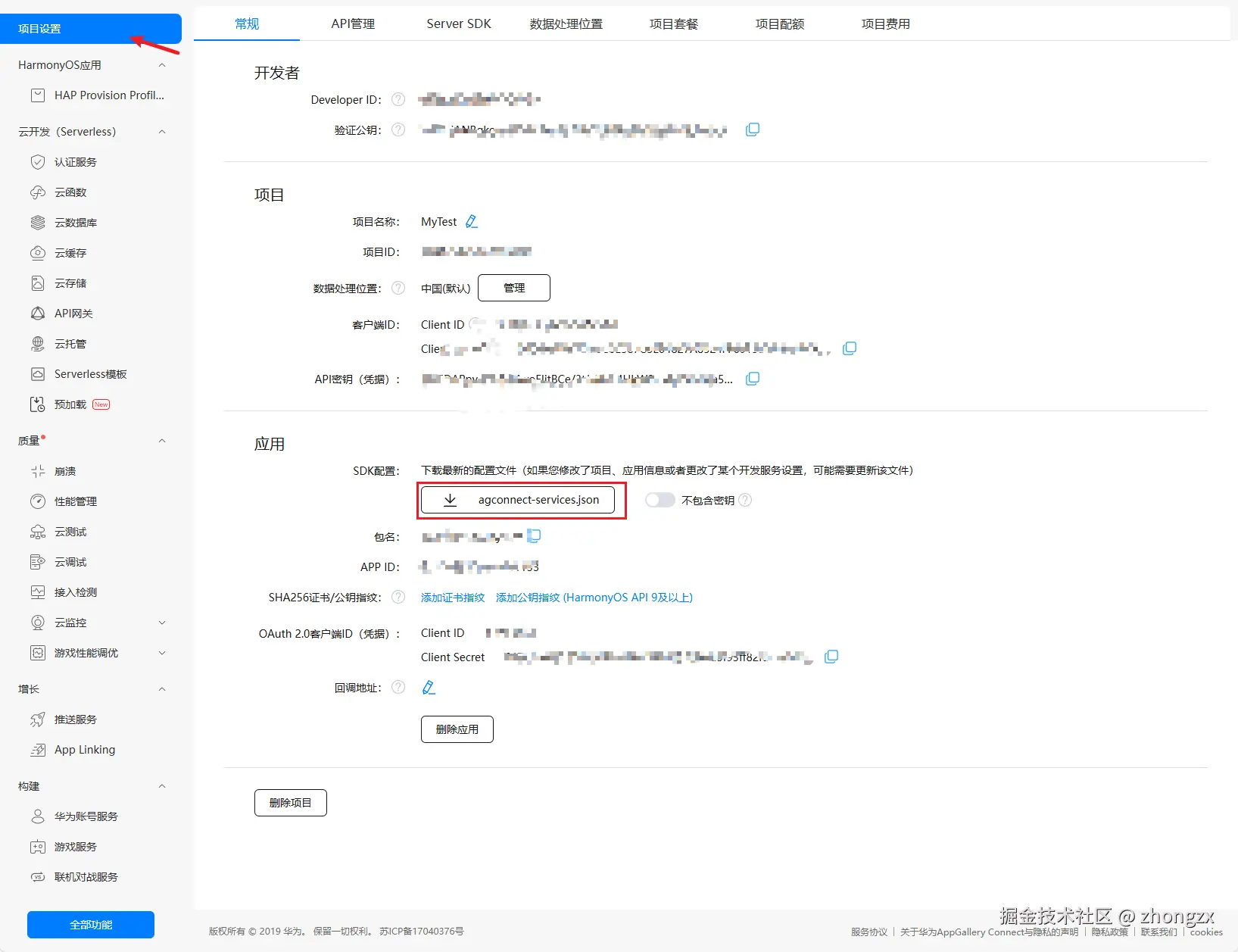Open the HAP Provision Profile icon
1238x952 pixels.
tap(38, 95)
